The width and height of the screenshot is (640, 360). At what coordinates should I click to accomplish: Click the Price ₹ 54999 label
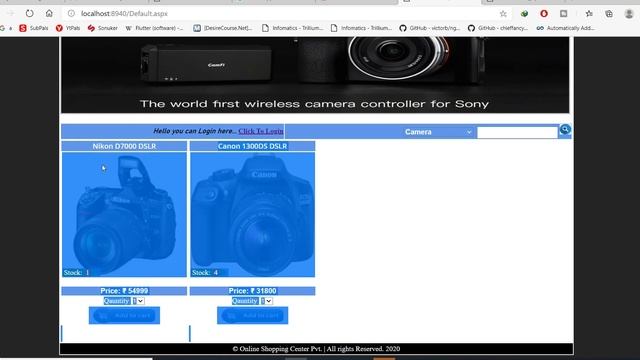(x=124, y=291)
